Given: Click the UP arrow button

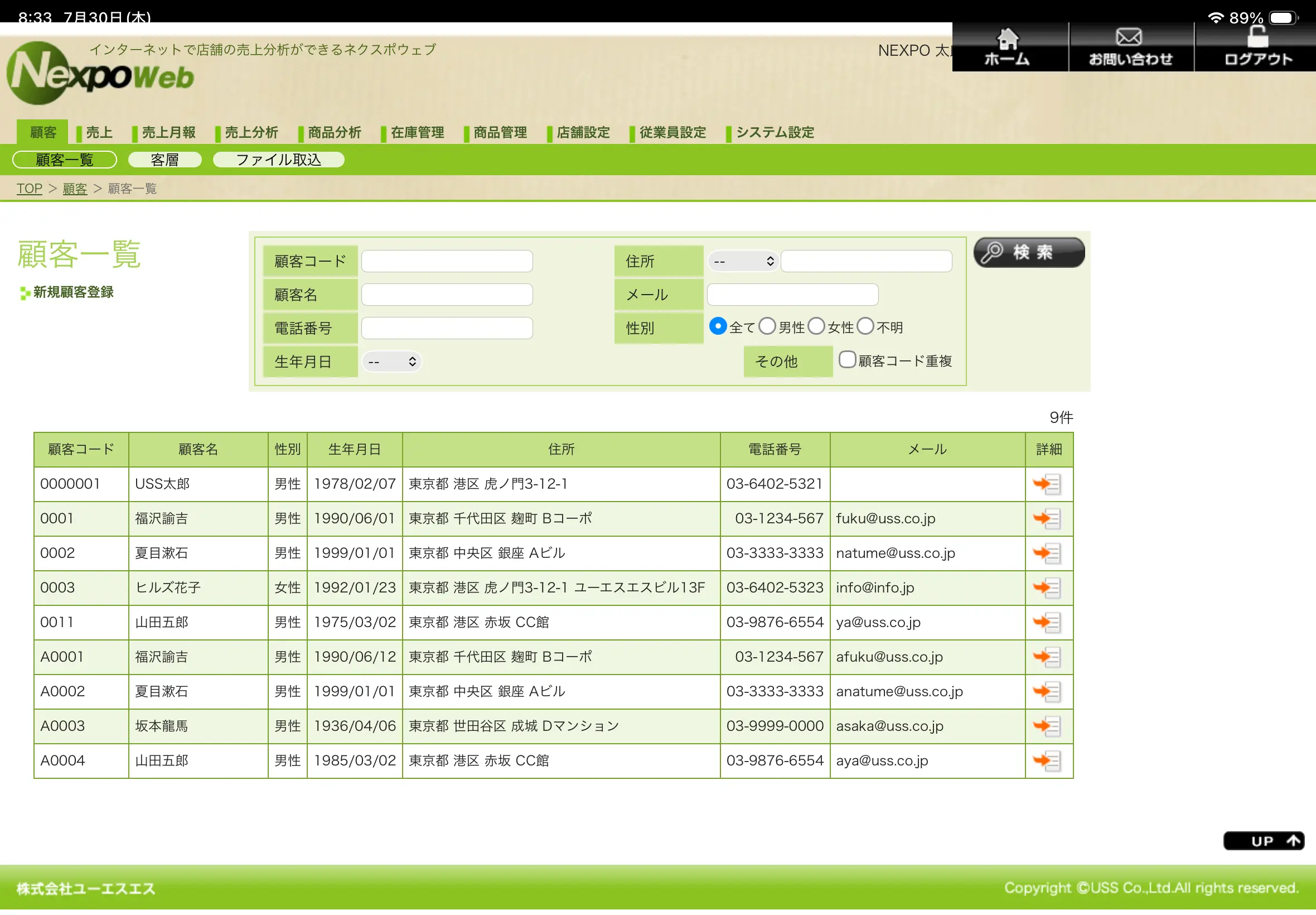Looking at the screenshot, I should [1263, 841].
